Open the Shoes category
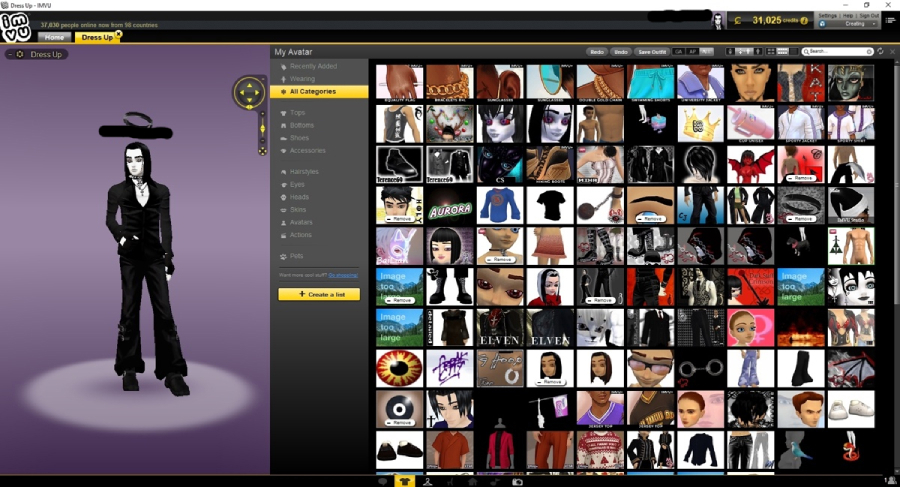 coord(299,138)
